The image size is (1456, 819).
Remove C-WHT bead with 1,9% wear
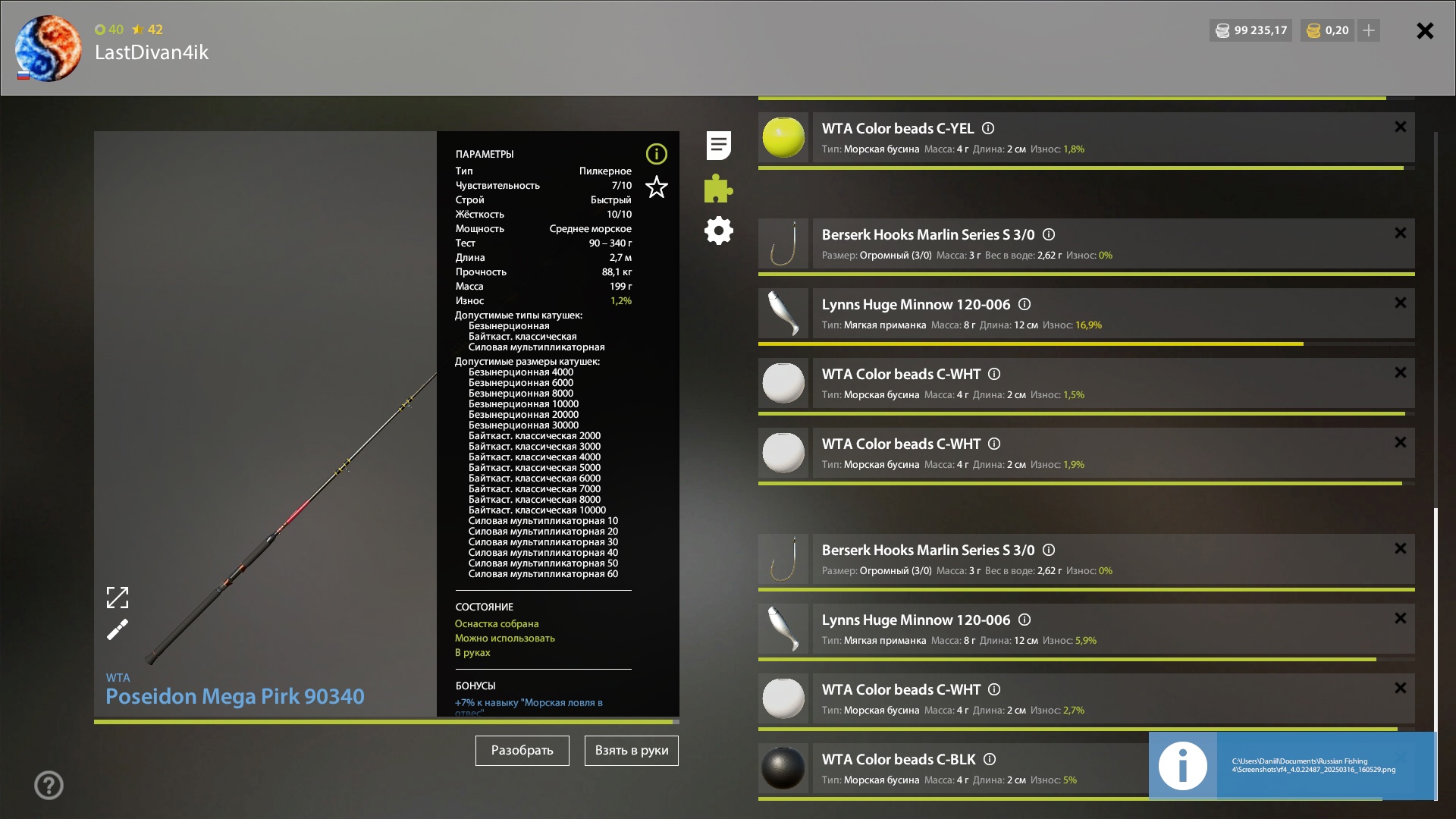point(1401,442)
